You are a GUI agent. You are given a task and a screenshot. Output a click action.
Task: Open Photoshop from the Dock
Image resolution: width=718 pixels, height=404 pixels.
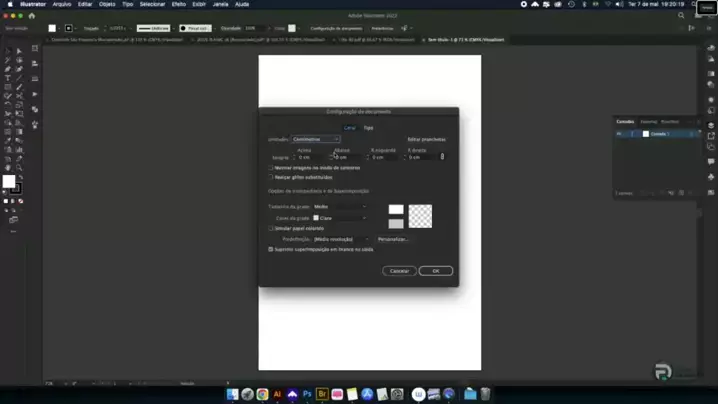307,395
